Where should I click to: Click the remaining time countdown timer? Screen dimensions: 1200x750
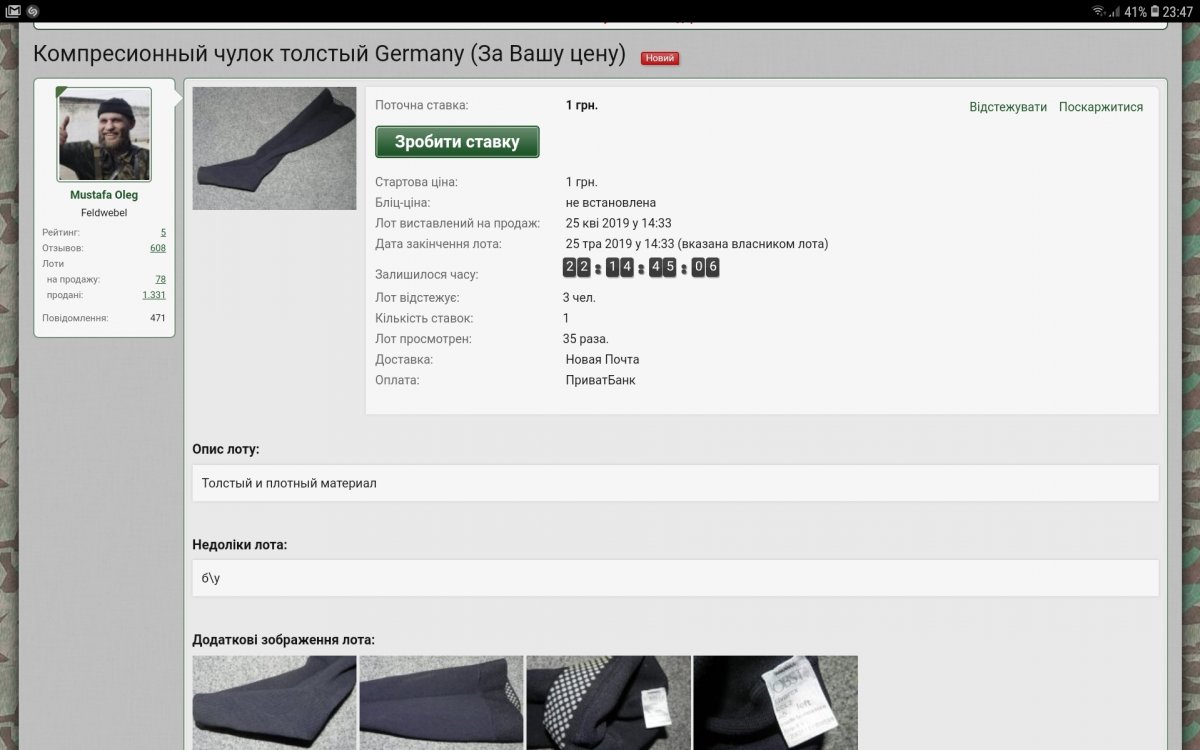[x=641, y=267]
